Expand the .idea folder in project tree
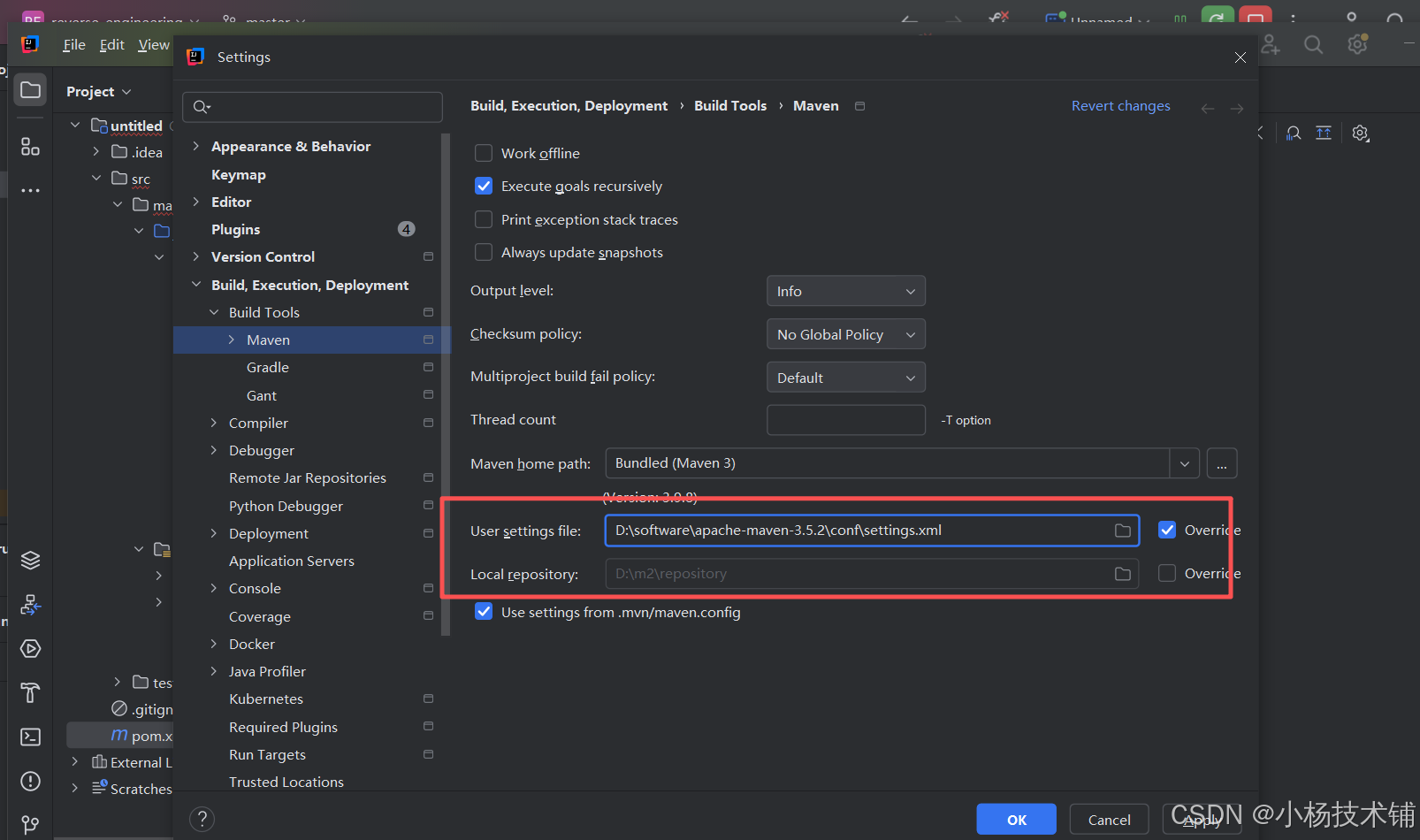The width and height of the screenshot is (1420, 840). 96,152
